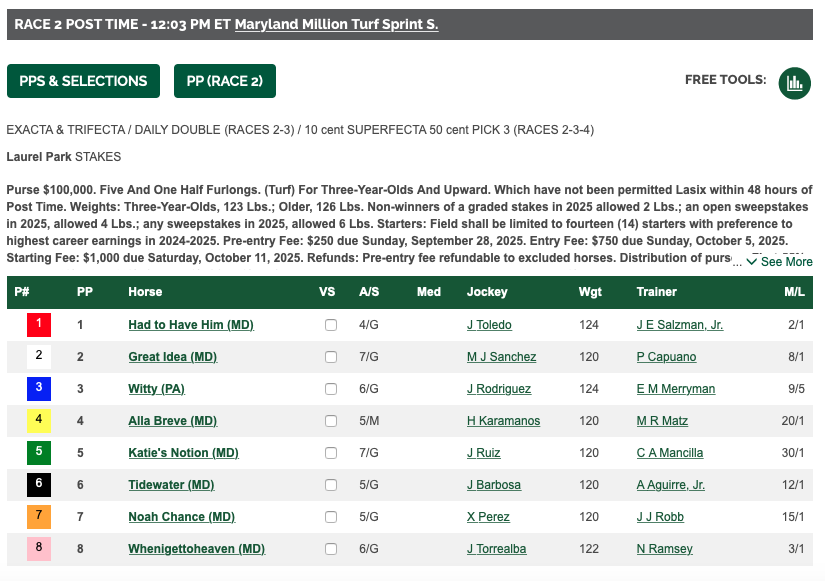825x581 pixels.
Task: Open trainer E M Merryman's page
Action: [x=676, y=389]
